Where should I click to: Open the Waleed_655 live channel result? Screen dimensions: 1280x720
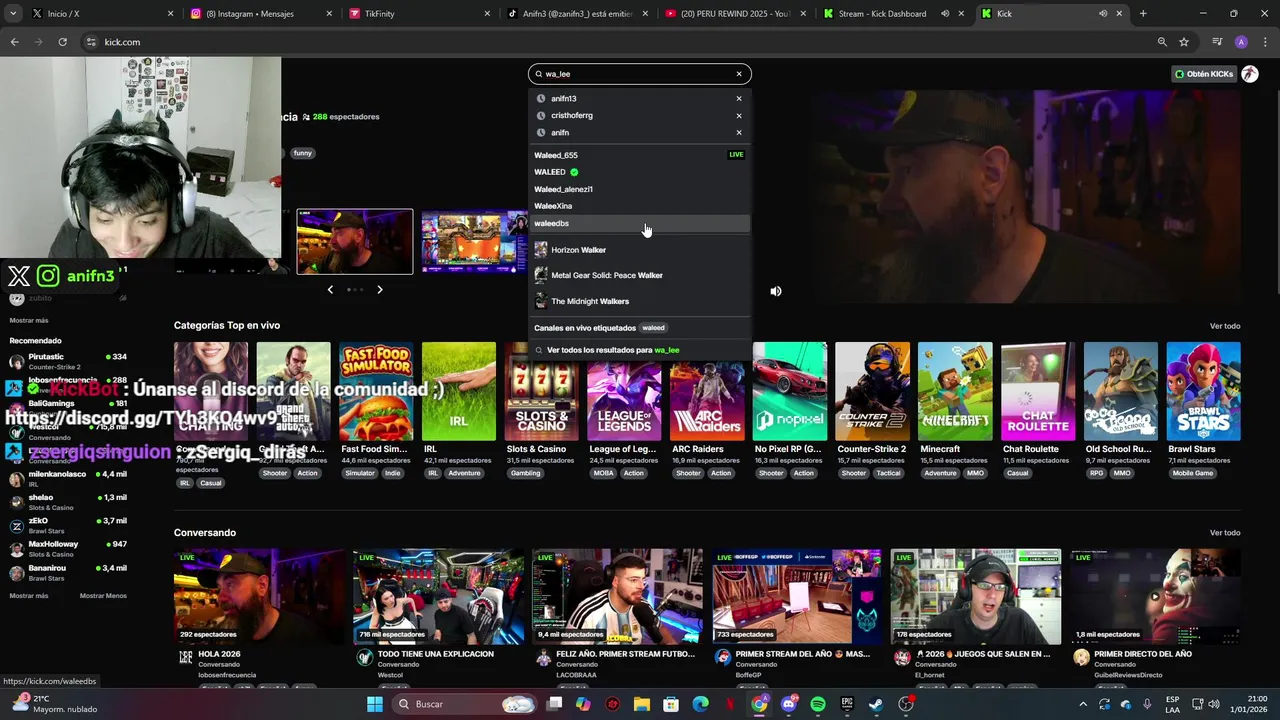(640, 155)
